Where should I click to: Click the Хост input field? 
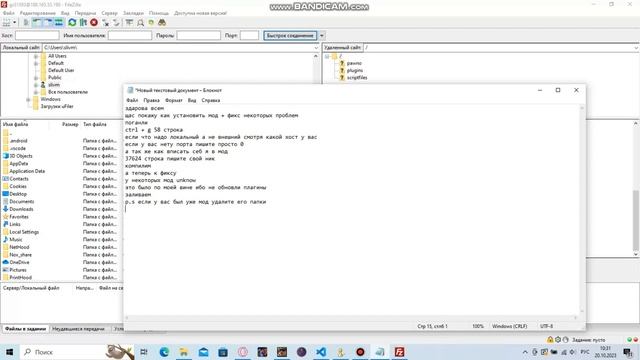(37, 36)
